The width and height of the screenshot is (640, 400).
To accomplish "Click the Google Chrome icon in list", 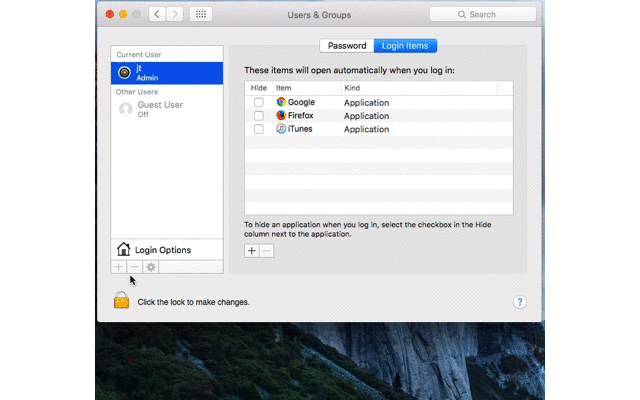I will [281, 102].
